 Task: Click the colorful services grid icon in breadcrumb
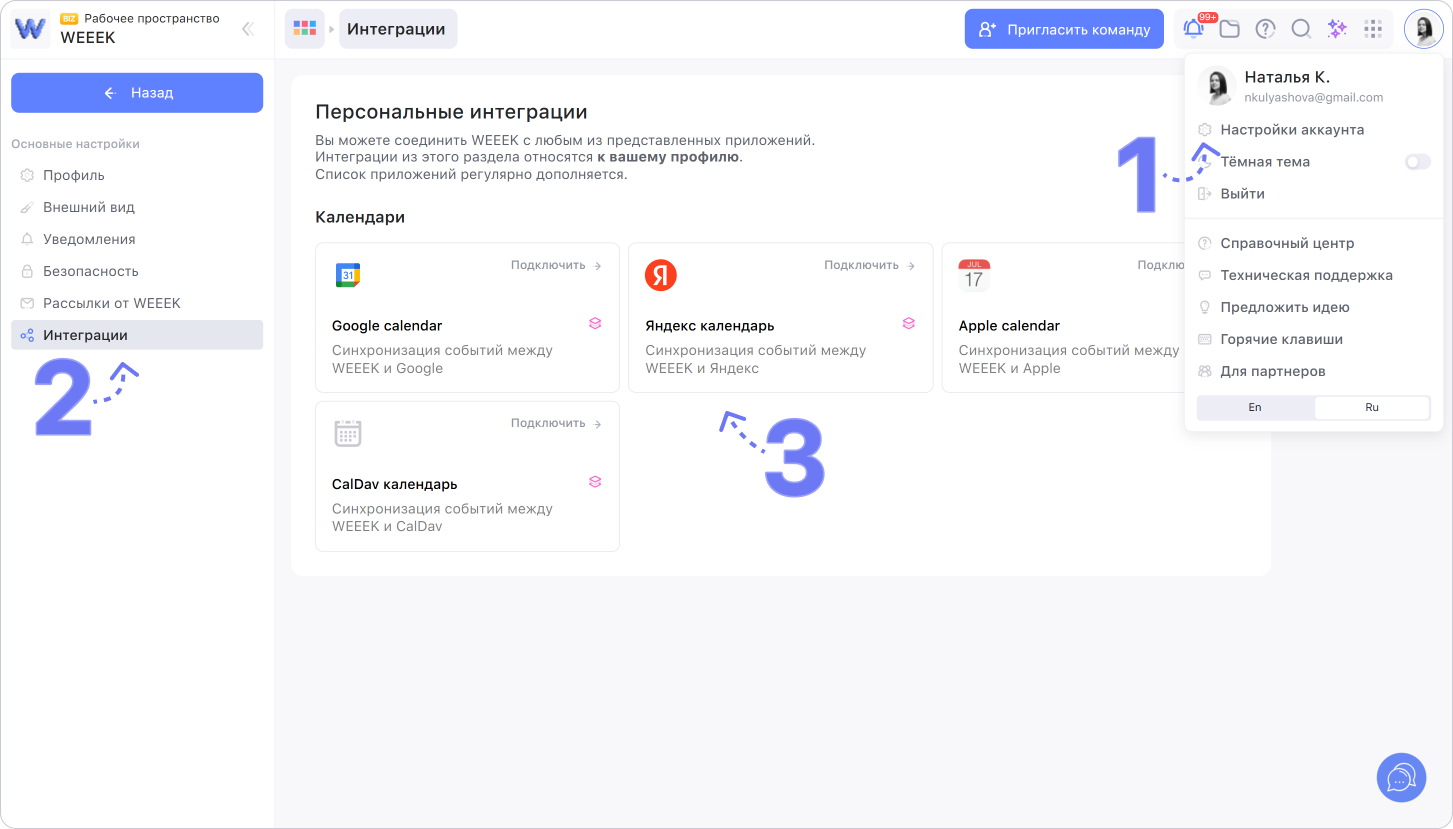click(304, 29)
